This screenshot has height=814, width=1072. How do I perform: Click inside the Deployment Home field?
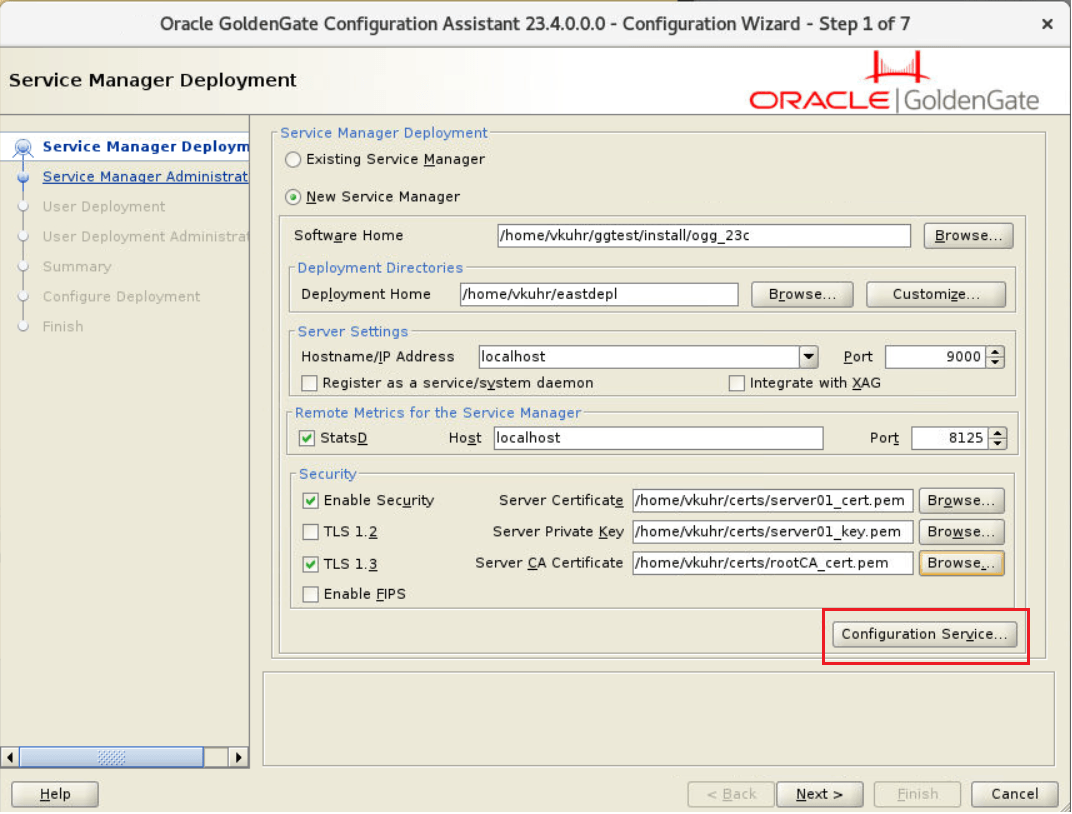(598, 294)
